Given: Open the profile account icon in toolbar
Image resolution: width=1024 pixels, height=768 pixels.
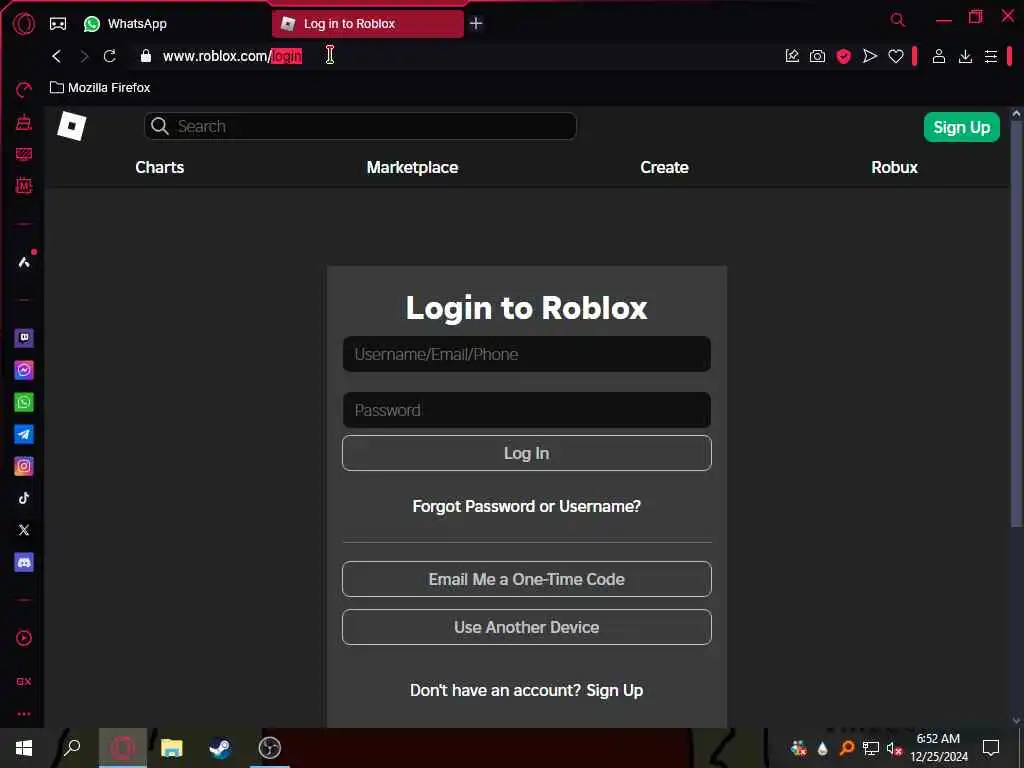Looking at the screenshot, I should pos(938,56).
